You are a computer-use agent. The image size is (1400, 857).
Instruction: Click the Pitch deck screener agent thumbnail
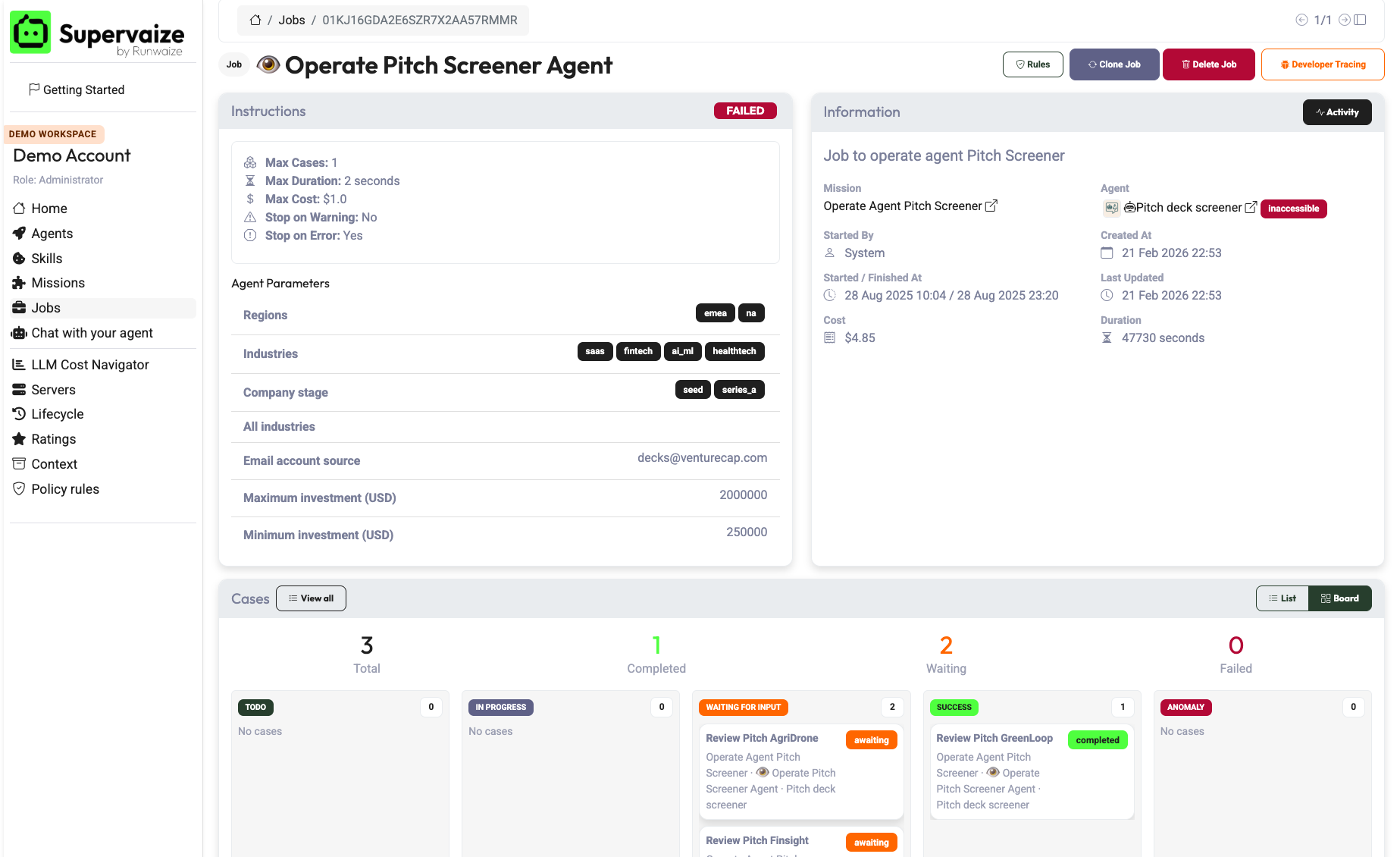pyautogui.click(x=1111, y=208)
